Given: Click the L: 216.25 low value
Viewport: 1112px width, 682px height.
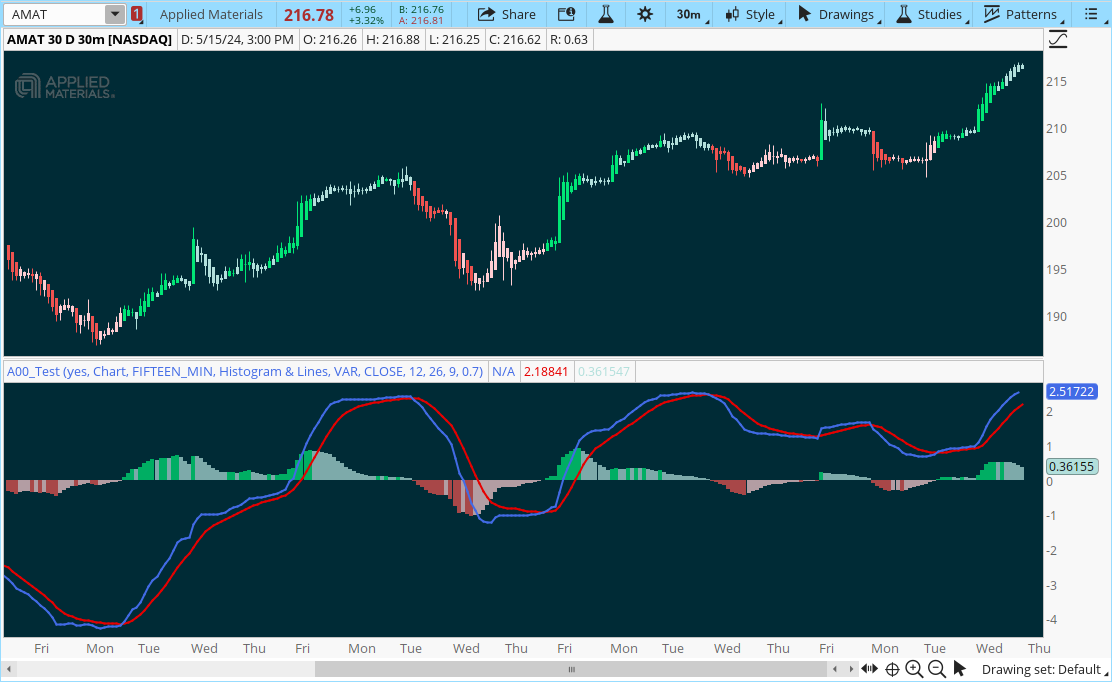Looking at the screenshot, I should (454, 40).
